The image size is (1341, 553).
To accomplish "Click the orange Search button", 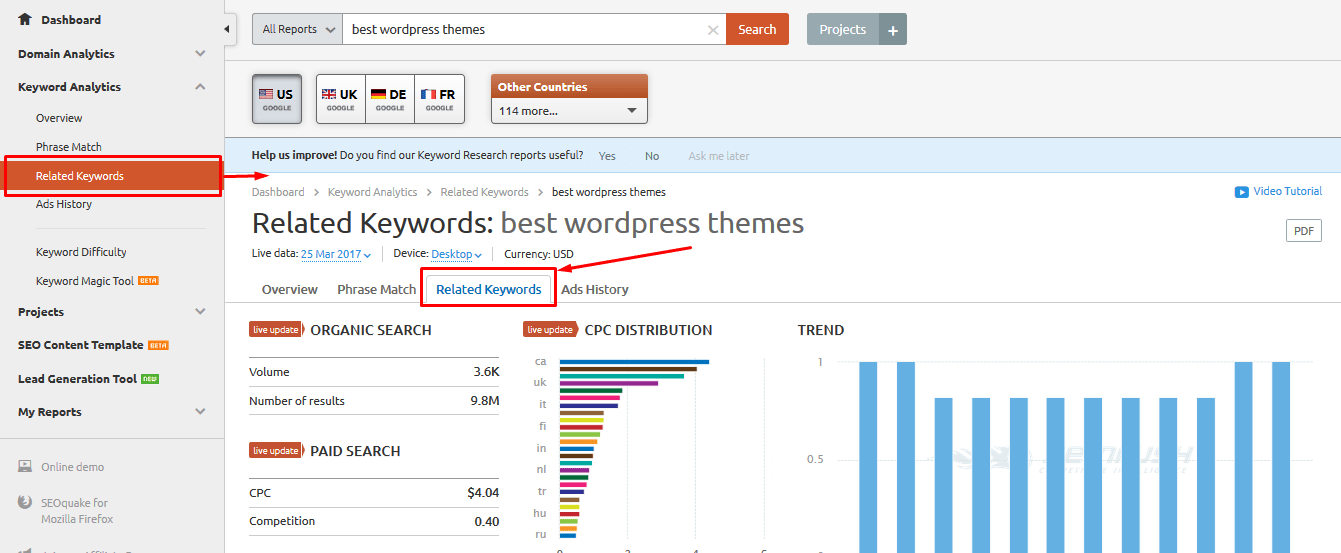I will point(757,29).
